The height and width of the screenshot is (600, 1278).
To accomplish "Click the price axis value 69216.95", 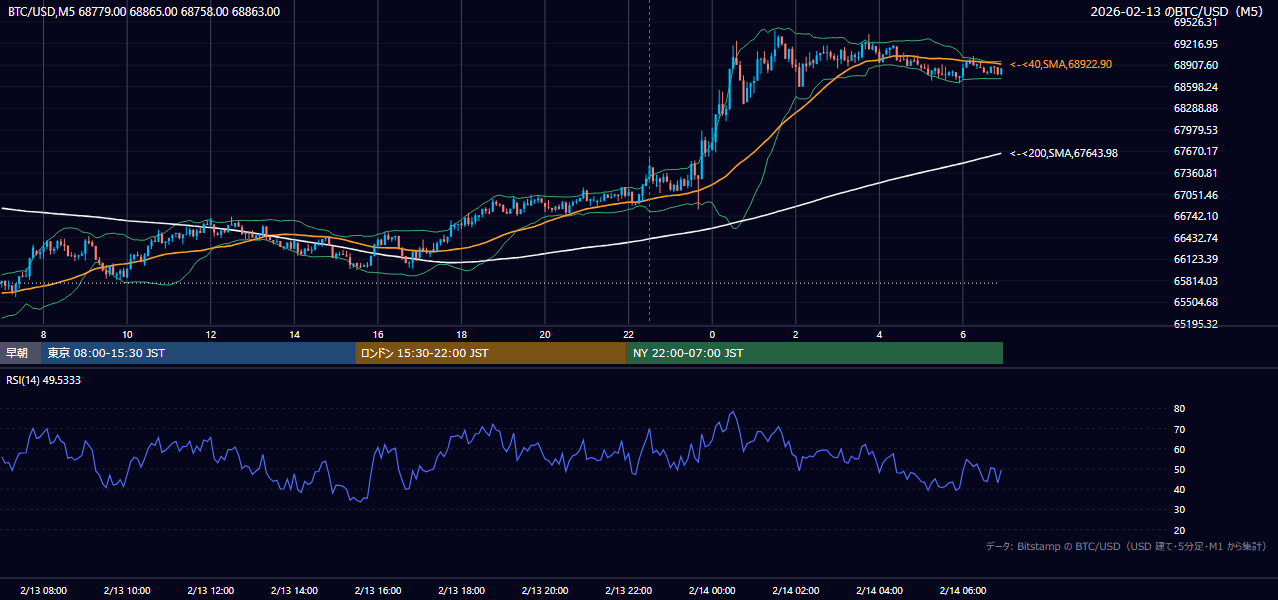I will tap(1195, 44).
